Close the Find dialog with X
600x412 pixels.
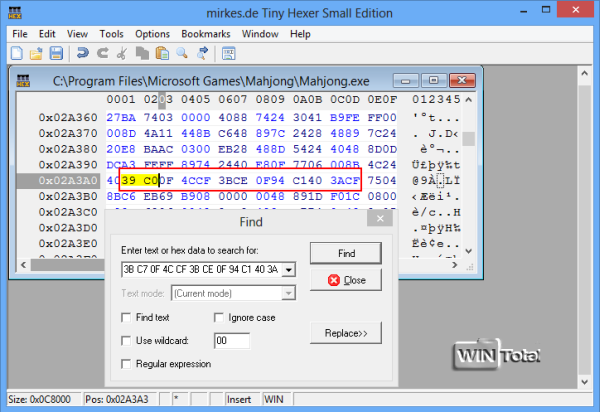380,218
